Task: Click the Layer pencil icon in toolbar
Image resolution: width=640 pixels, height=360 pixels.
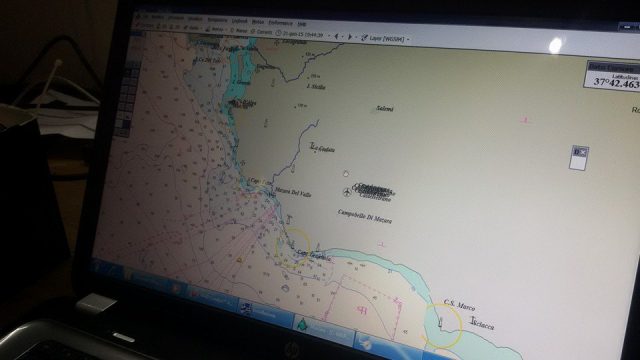Action: coord(364,38)
